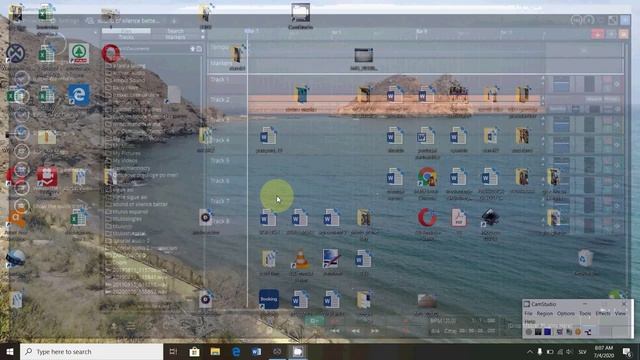
Task: Click CamStudio blue stop button
Action: [x=548, y=332]
